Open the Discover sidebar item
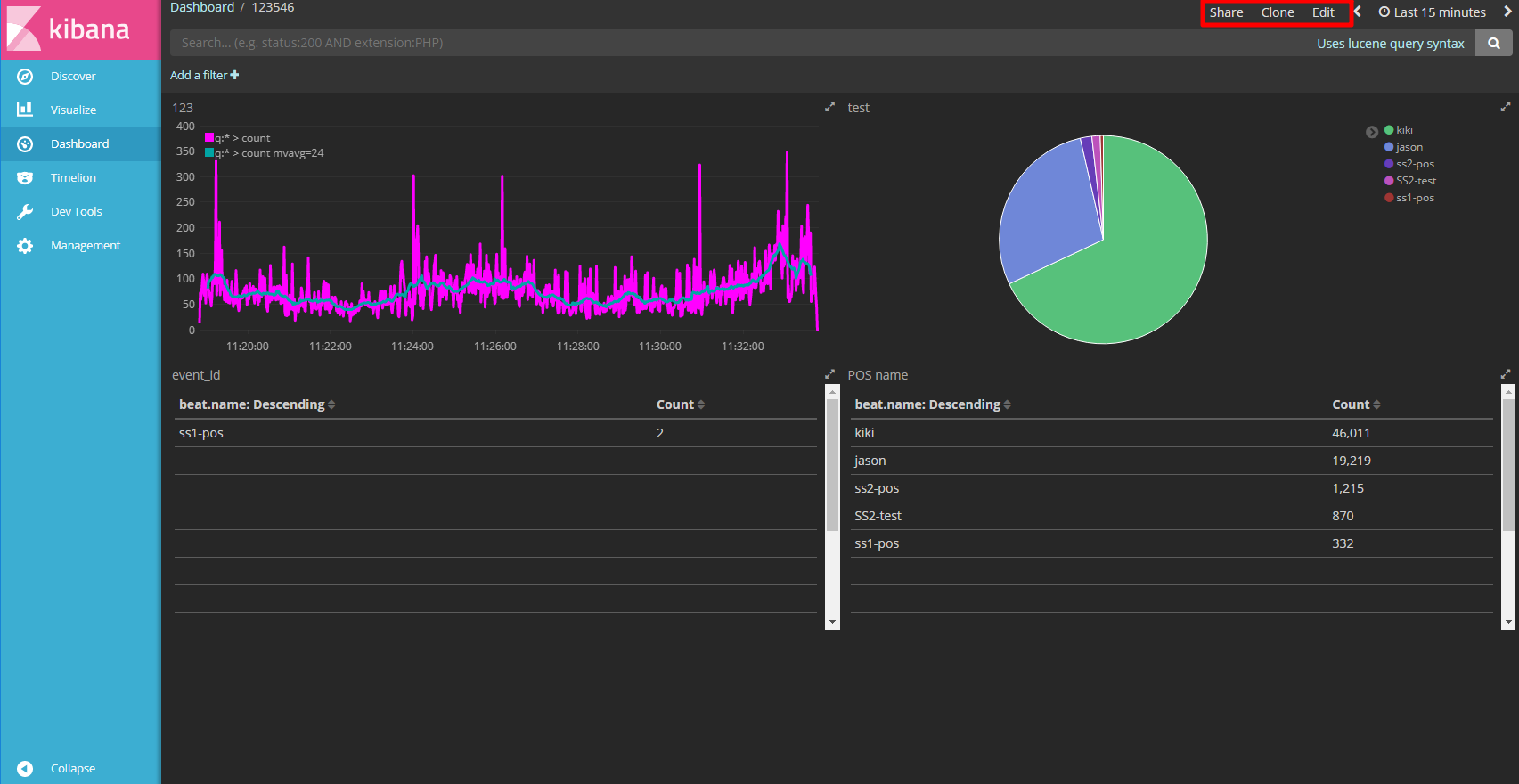1519x784 pixels. [x=80, y=77]
